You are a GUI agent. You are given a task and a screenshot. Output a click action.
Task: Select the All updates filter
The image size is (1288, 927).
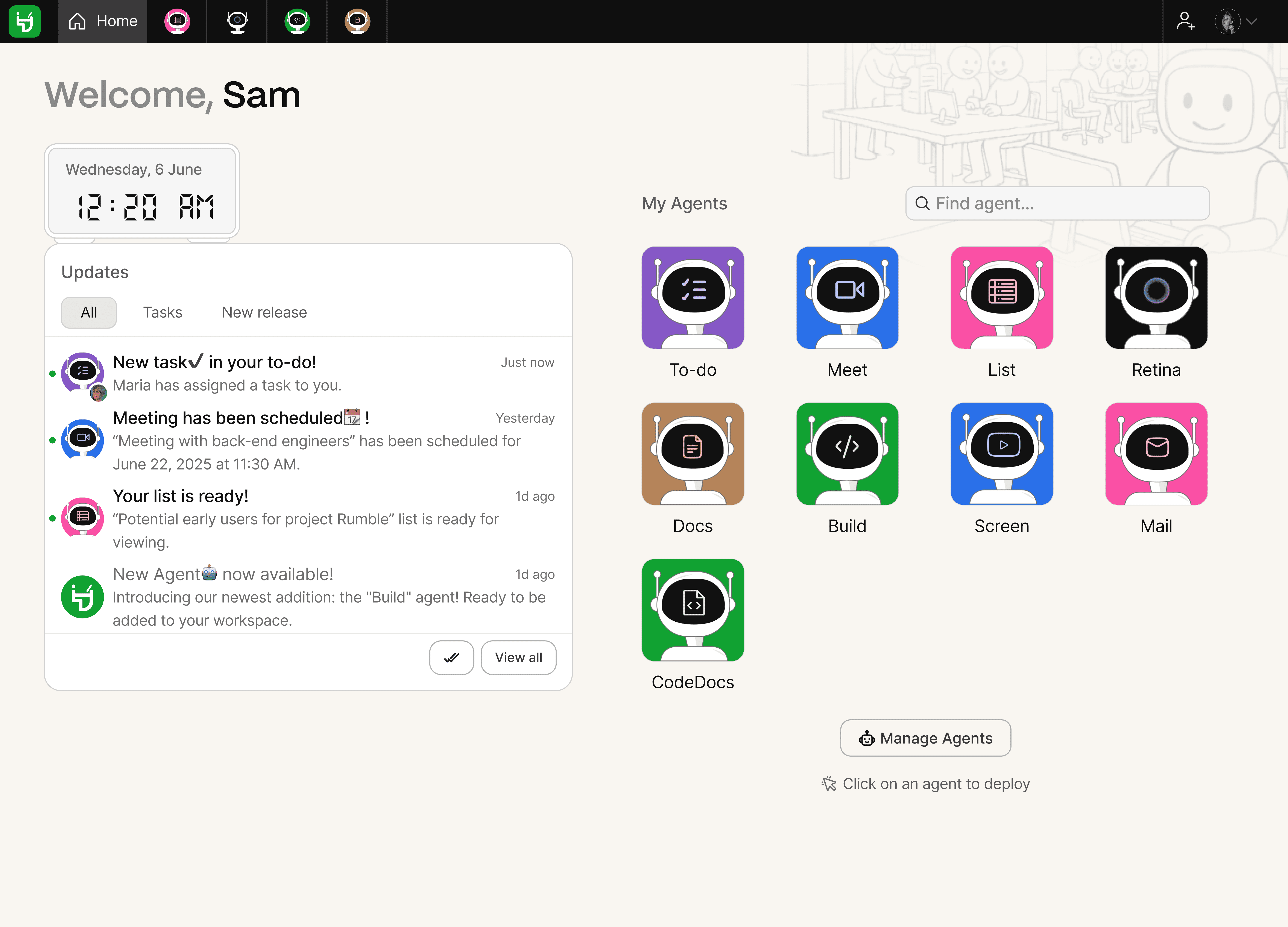click(89, 312)
